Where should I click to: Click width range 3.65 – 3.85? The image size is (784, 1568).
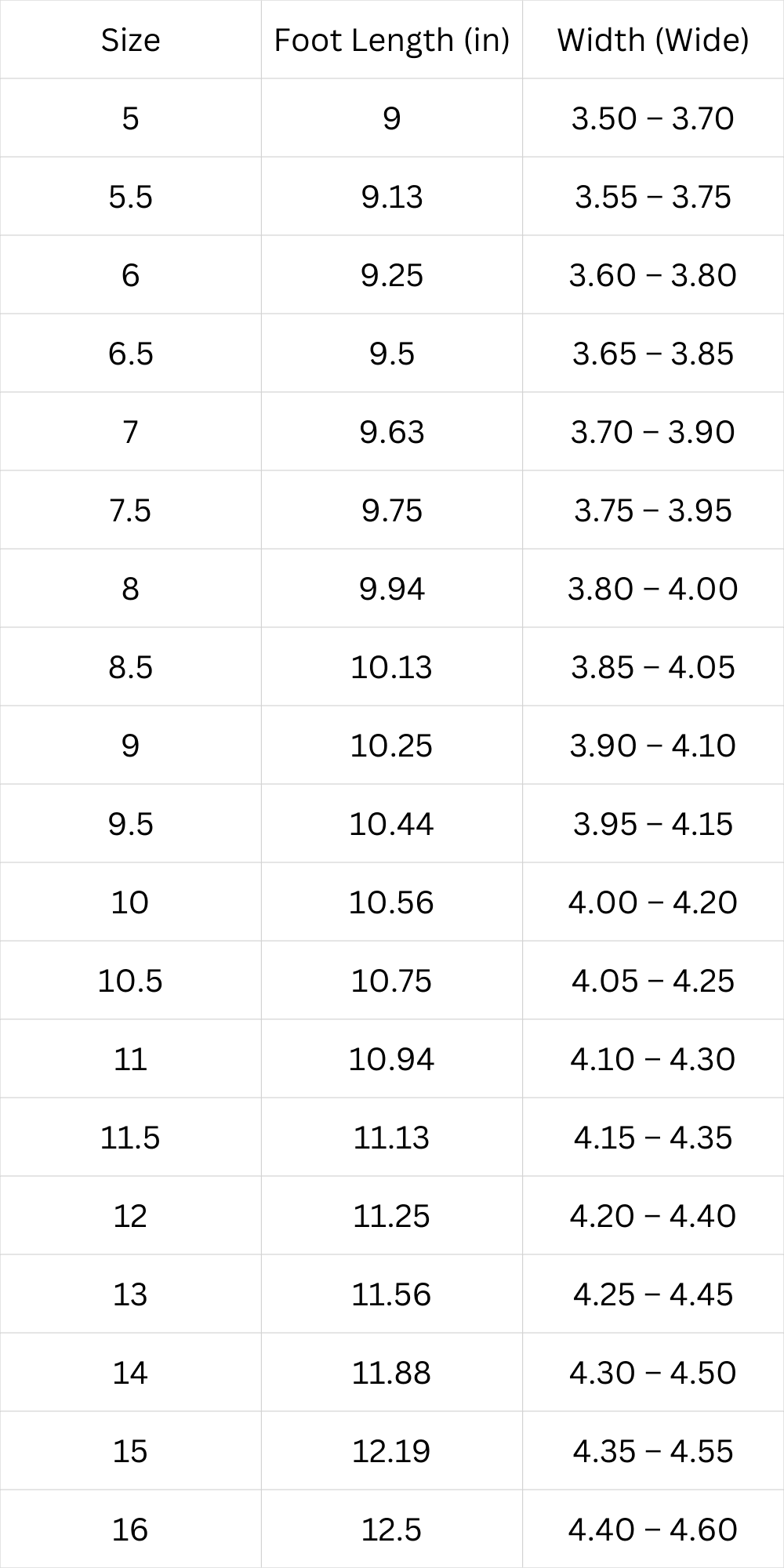tap(653, 354)
